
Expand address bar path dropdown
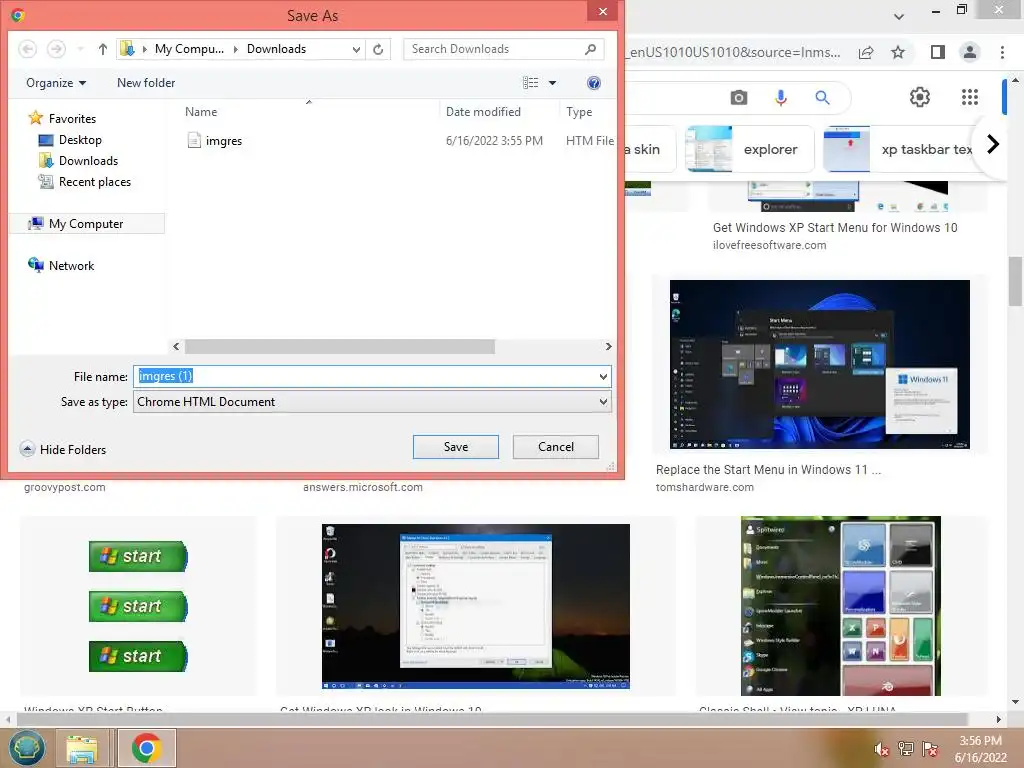tap(356, 49)
